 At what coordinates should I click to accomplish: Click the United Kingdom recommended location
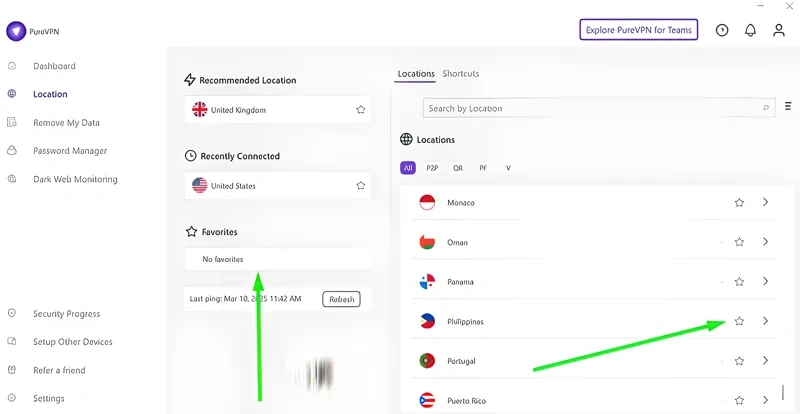pyautogui.click(x=278, y=110)
